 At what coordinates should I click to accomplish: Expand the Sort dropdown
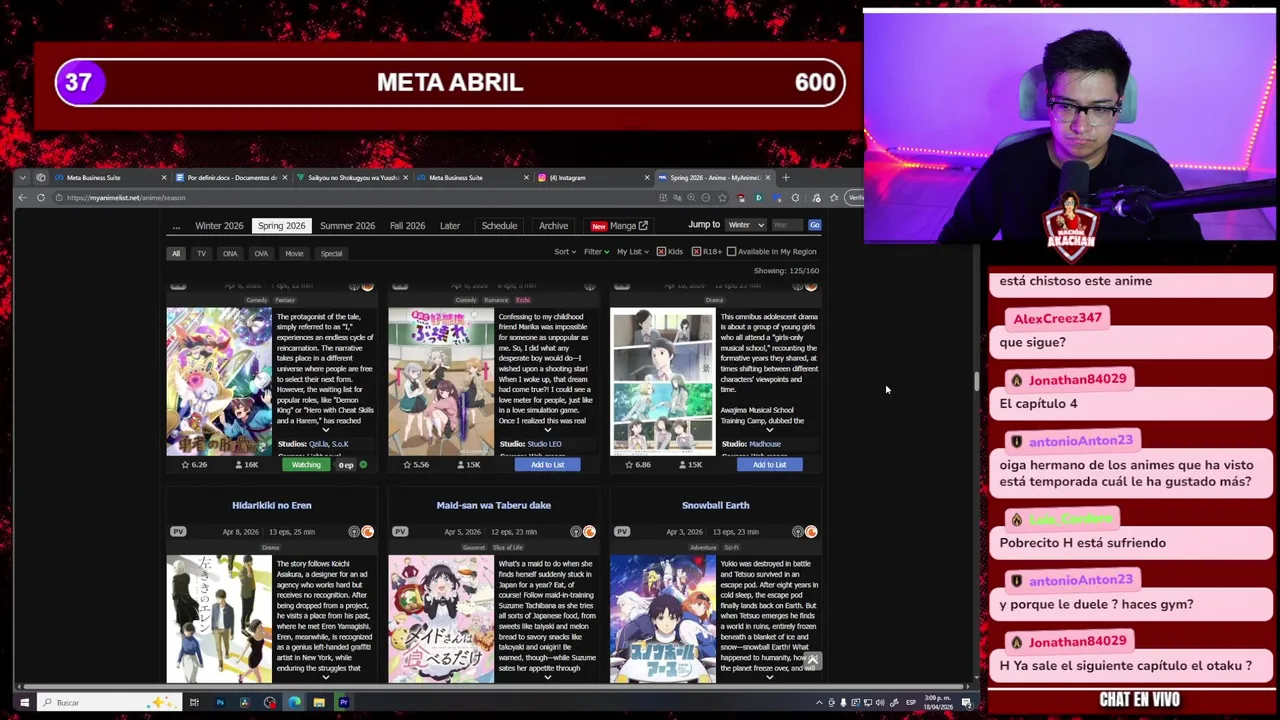tap(565, 252)
